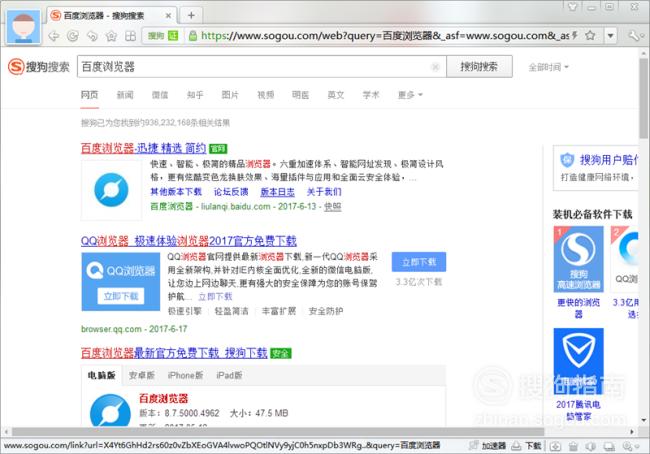
Task: Open the 下载 downloads status bar item
Action: (526, 446)
